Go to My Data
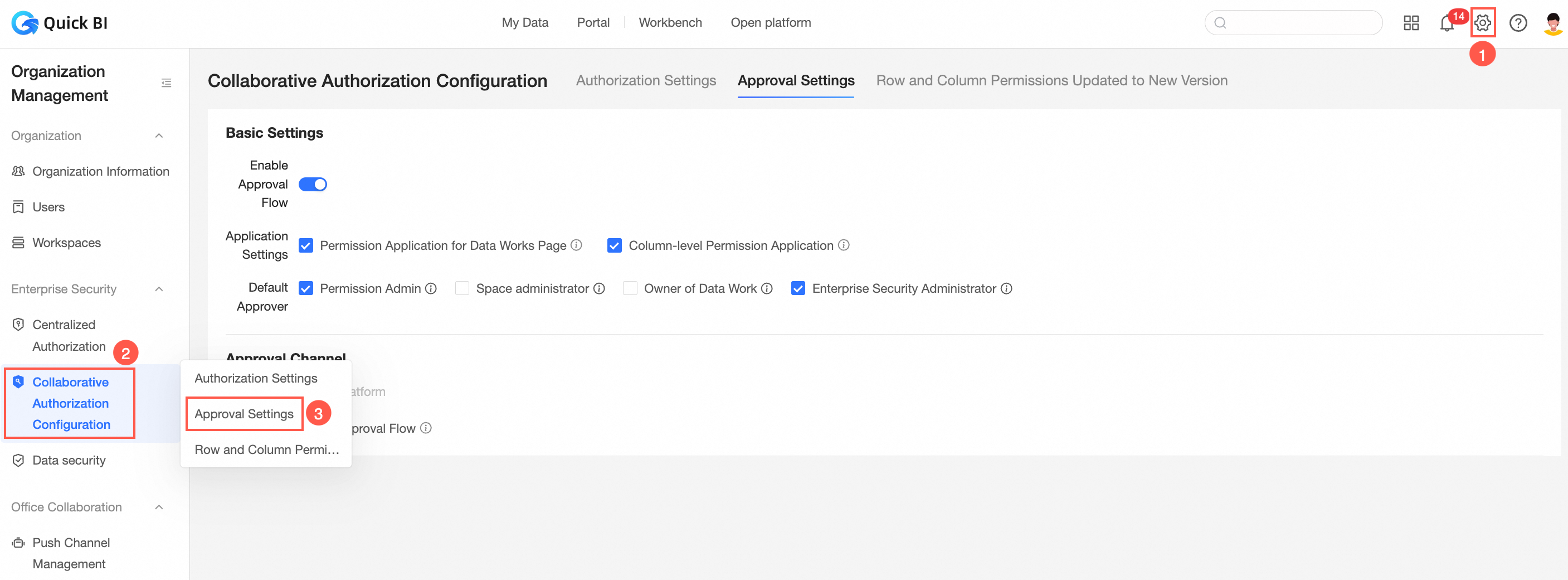Image resolution: width=1568 pixels, height=580 pixels. coord(525,22)
